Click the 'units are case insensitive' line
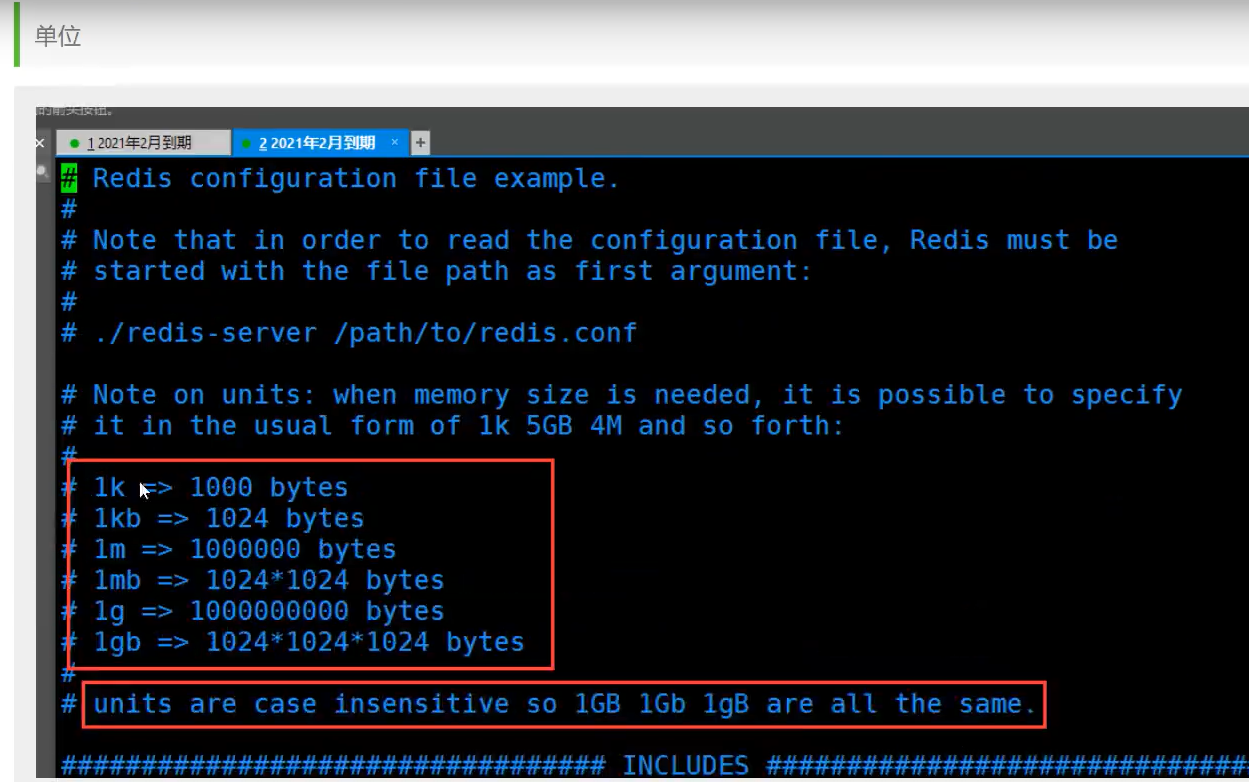This screenshot has width=1249, height=782. 565,704
